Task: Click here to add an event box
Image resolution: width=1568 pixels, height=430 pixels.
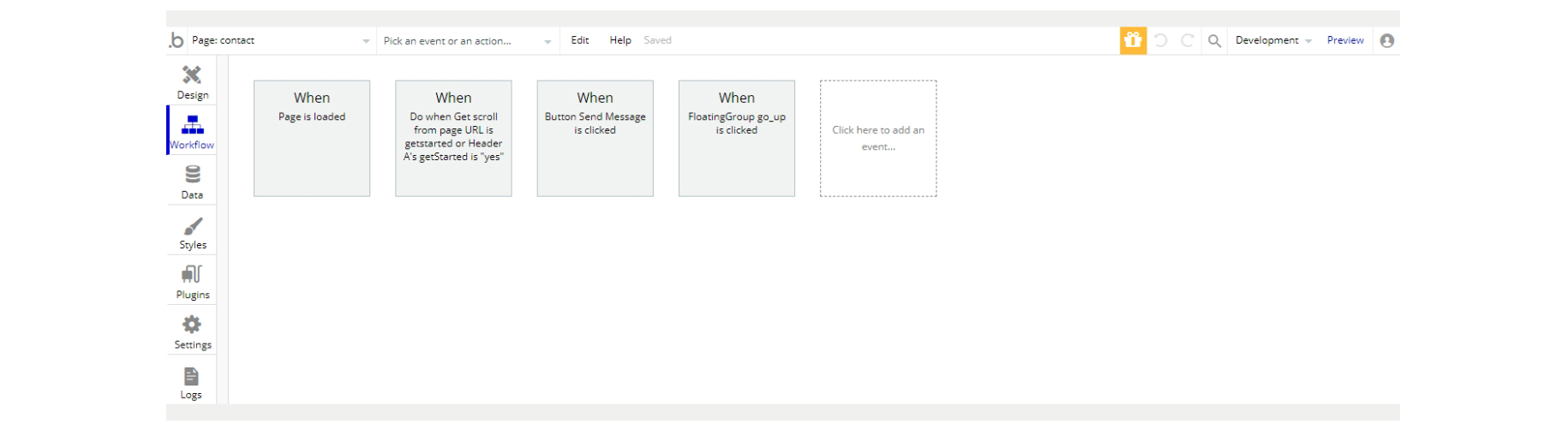Action: click(878, 138)
